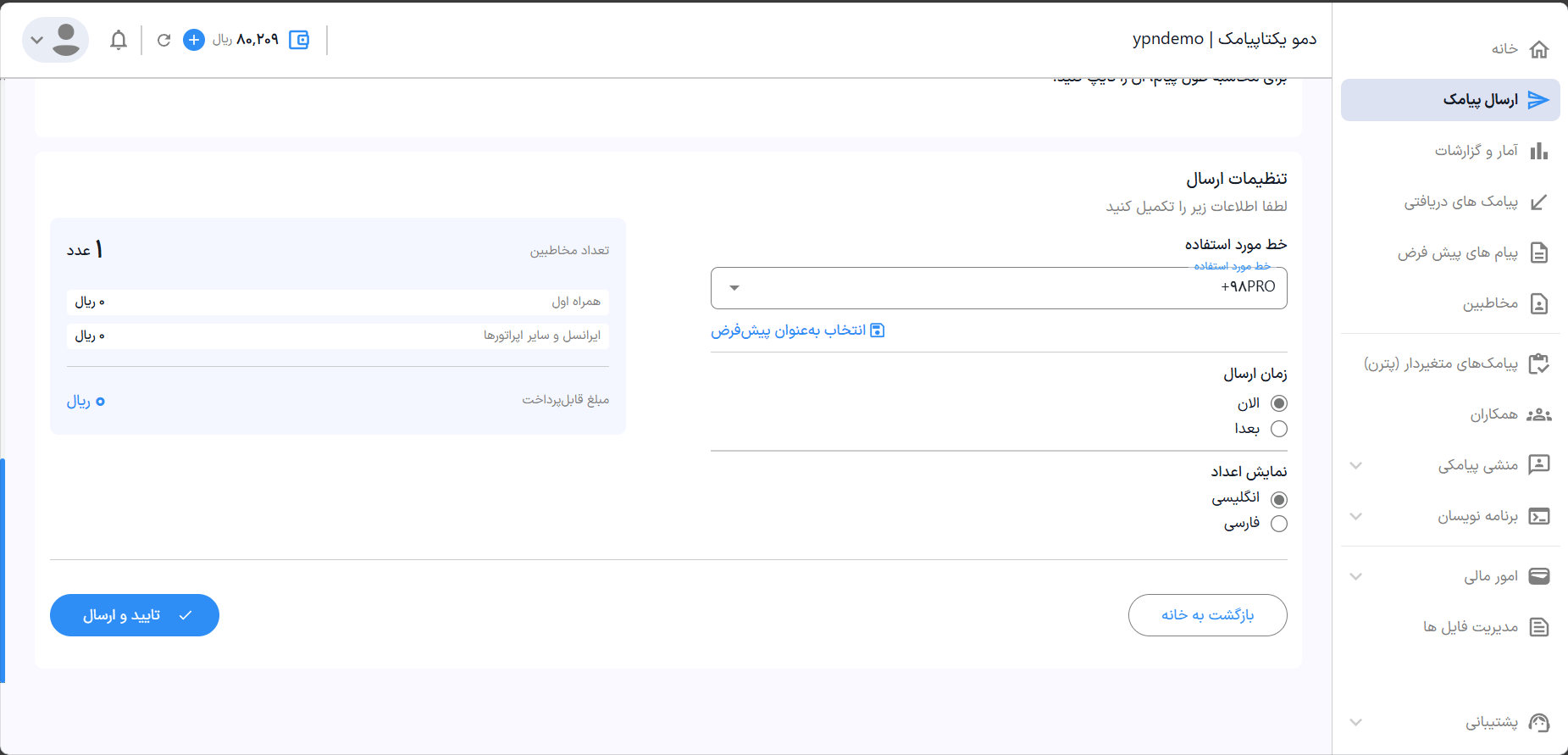The image size is (1568, 755).
Task: Click the refresh balance icon
Action: coord(164,40)
